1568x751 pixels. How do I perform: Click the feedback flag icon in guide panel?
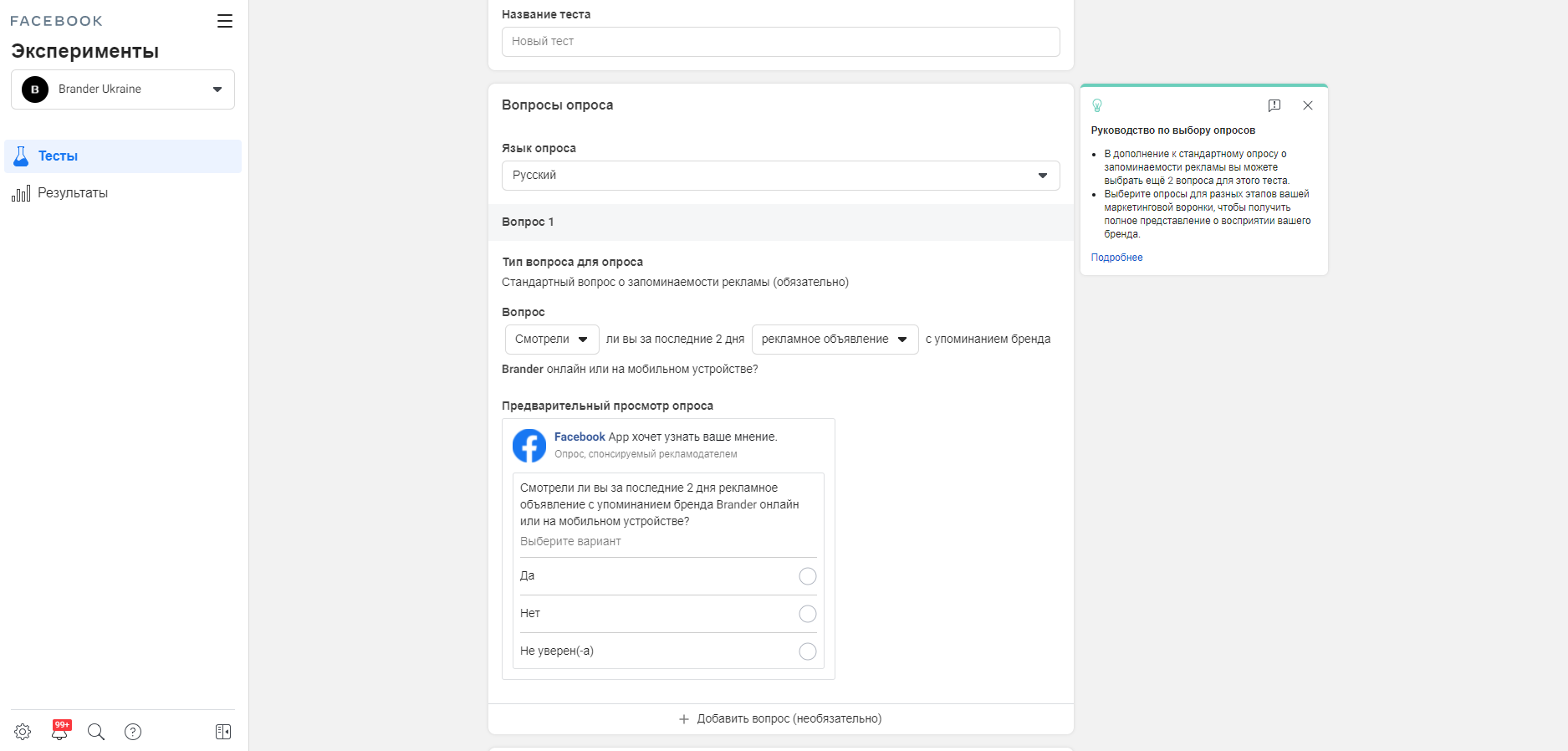point(1274,105)
